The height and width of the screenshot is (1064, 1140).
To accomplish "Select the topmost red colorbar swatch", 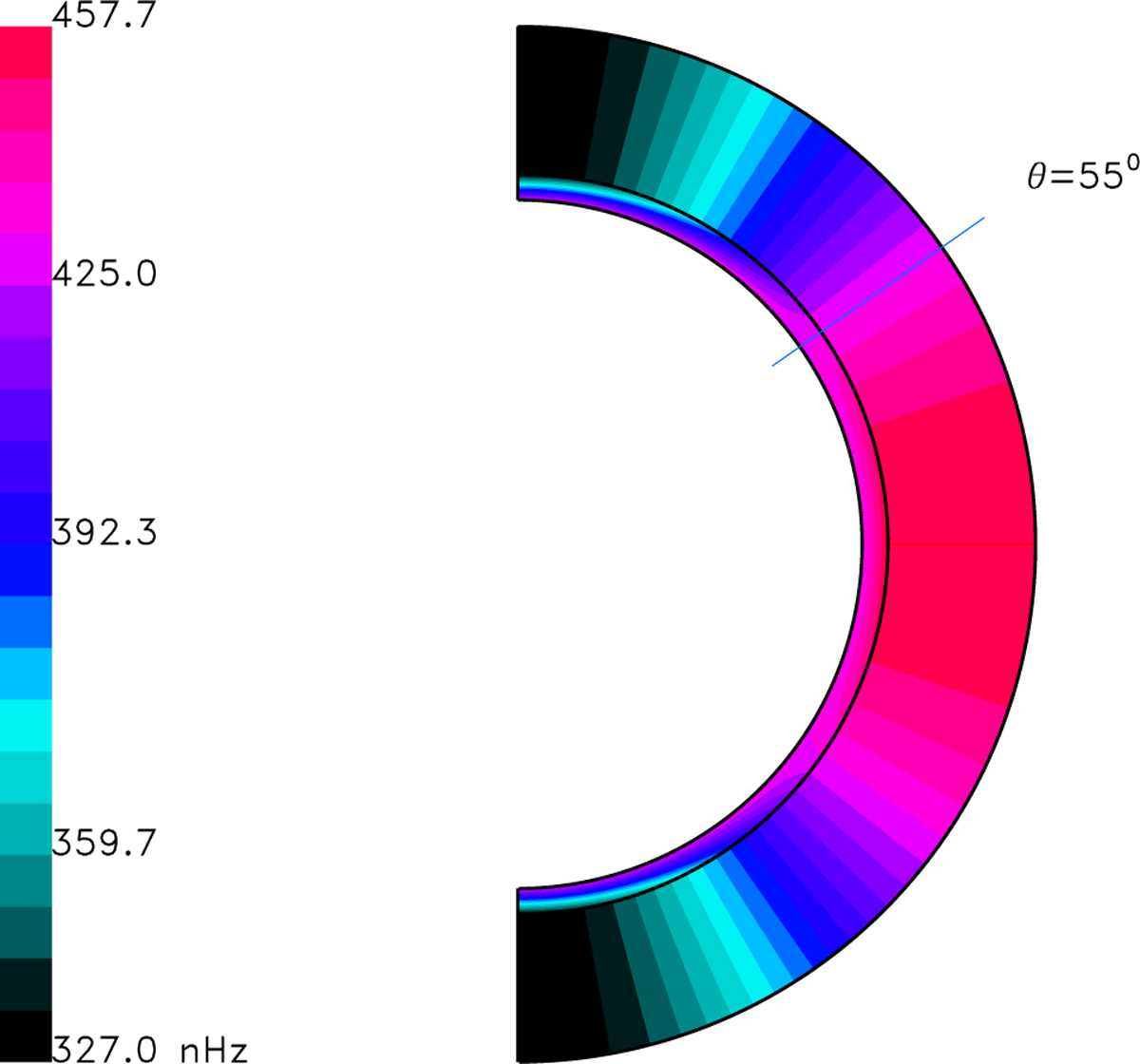I will (26, 51).
